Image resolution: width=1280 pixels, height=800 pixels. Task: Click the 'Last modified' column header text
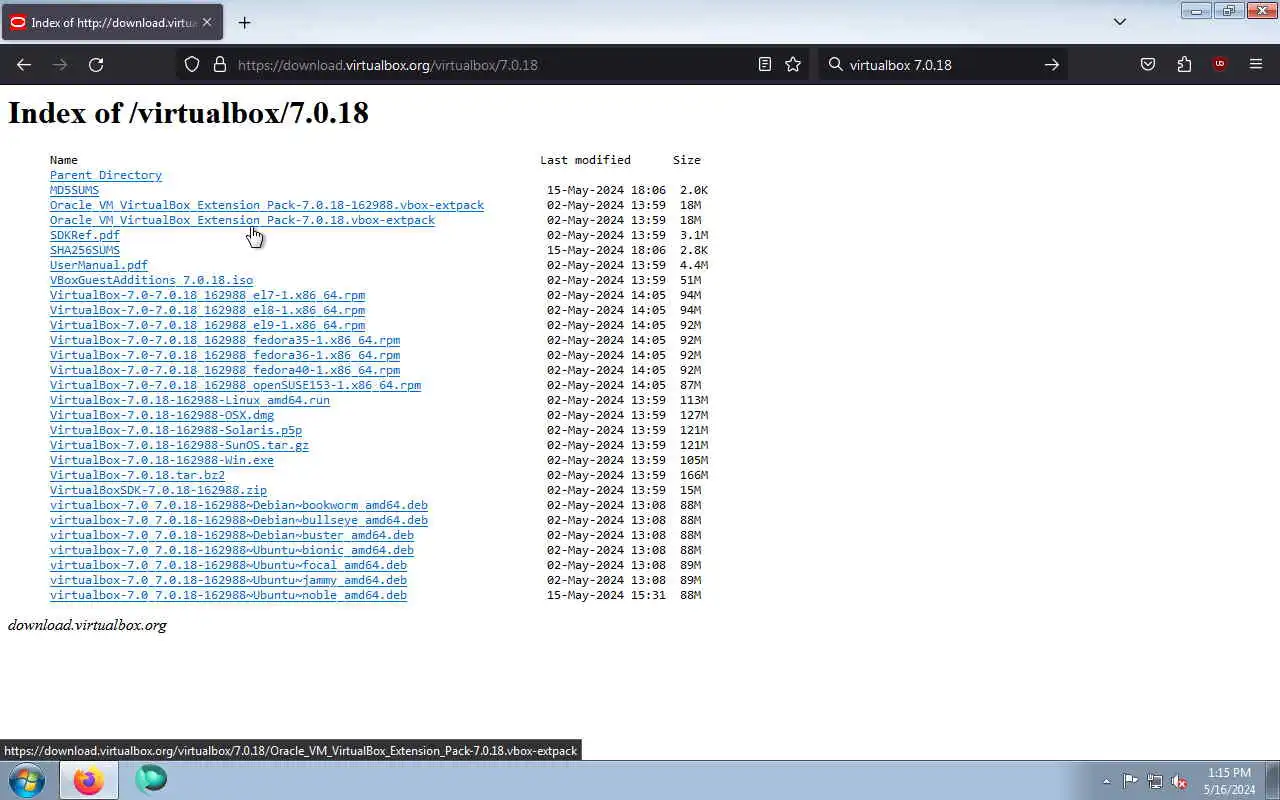pos(585,160)
